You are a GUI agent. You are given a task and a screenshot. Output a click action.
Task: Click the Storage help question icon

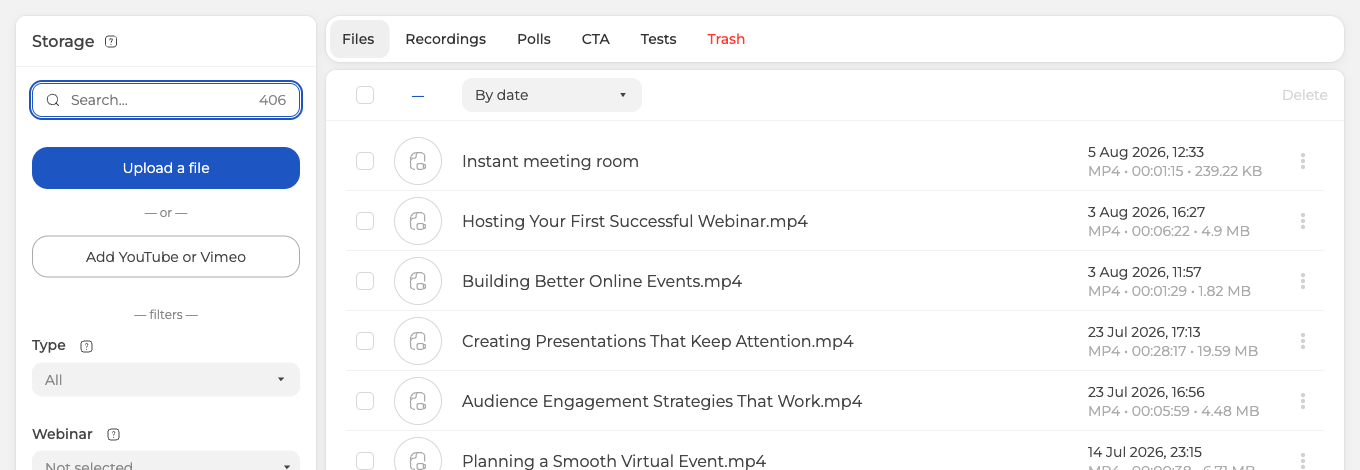pos(111,42)
